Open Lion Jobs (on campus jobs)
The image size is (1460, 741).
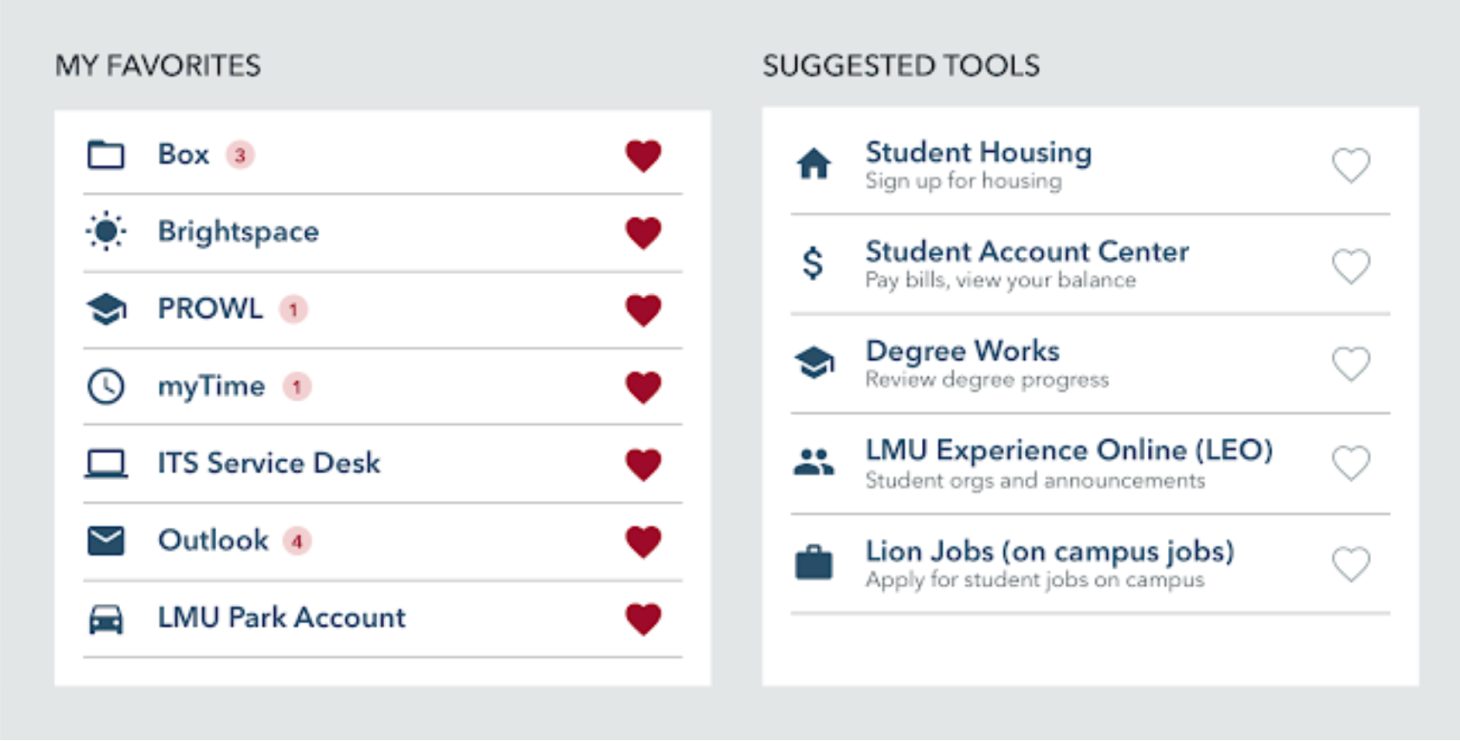pos(1049,551)
